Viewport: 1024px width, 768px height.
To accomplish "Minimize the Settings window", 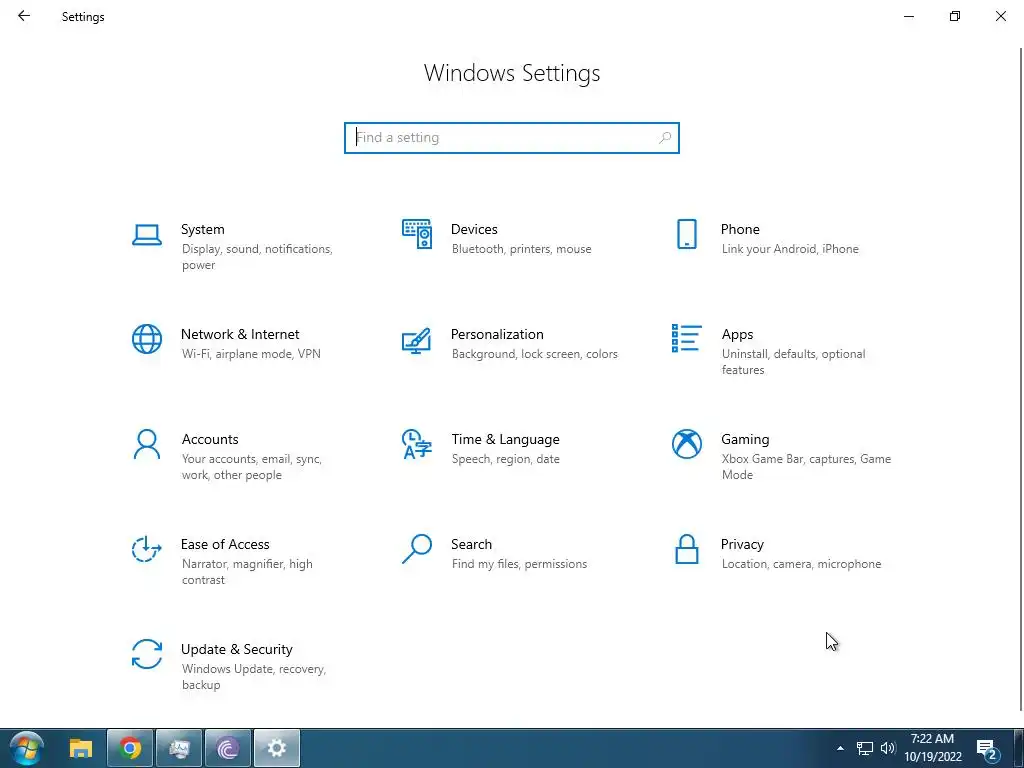I will (909, 16).
